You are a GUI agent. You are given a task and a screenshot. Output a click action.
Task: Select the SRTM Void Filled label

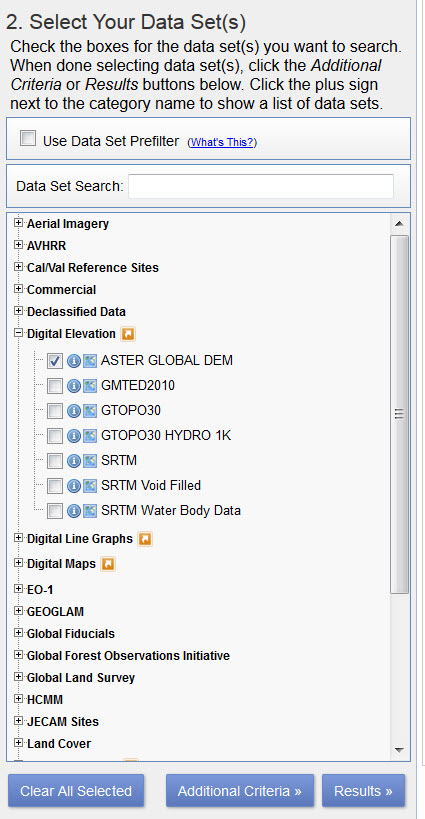click(151, 486)
